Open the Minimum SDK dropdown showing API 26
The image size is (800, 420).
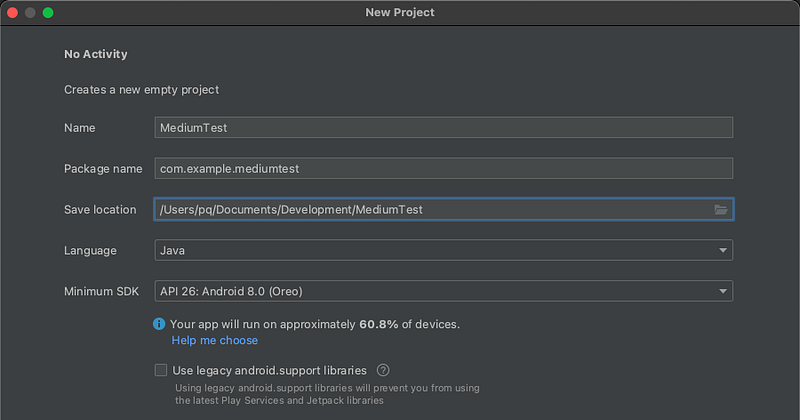[443, 291]
